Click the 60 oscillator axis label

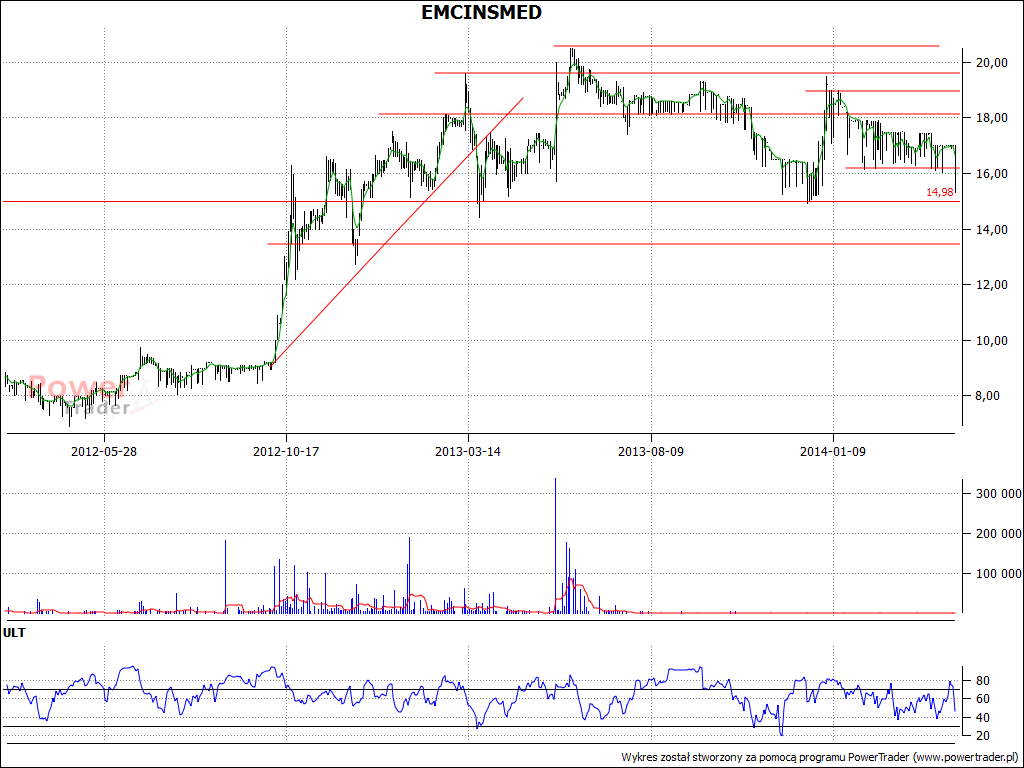click(x=982, y=699)
